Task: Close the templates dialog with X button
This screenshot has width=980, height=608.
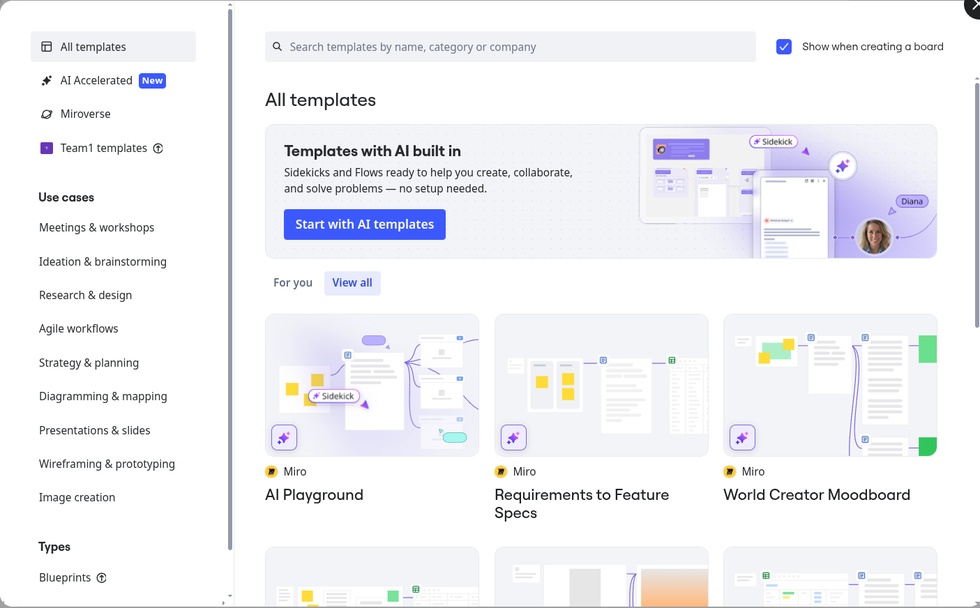Action: tap(972, 7)
